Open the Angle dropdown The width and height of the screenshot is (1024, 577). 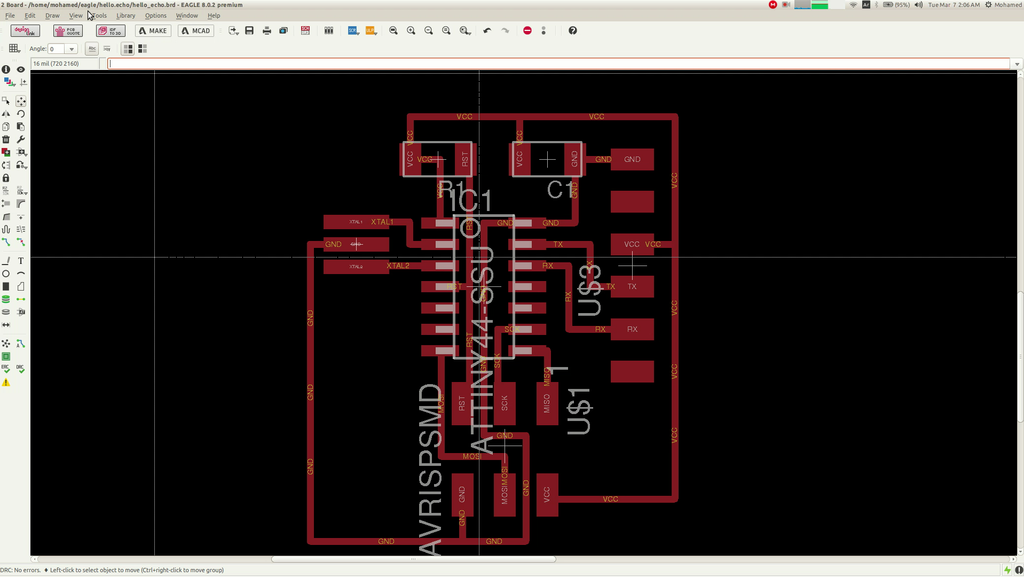71,49
